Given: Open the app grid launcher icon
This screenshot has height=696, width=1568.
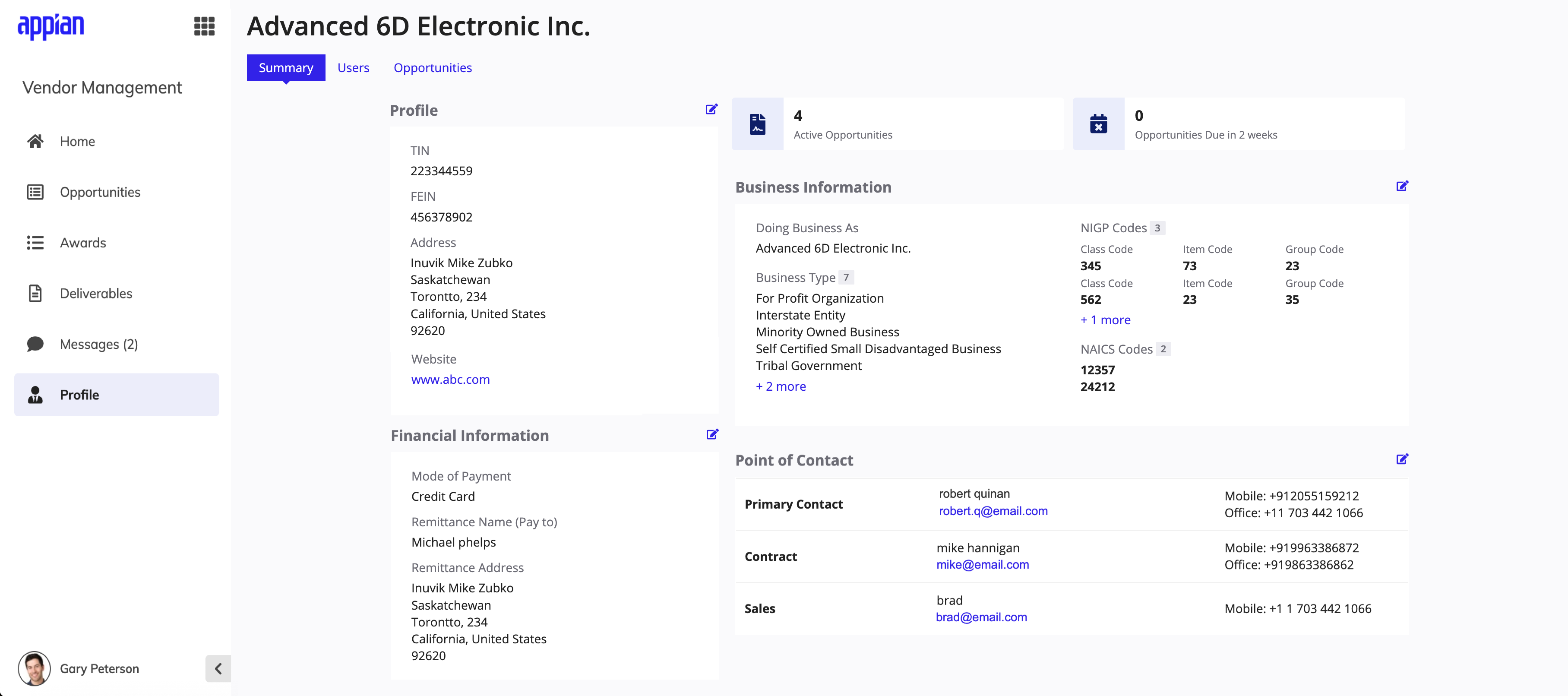Looking at the screenshot, I should point(204,26).
